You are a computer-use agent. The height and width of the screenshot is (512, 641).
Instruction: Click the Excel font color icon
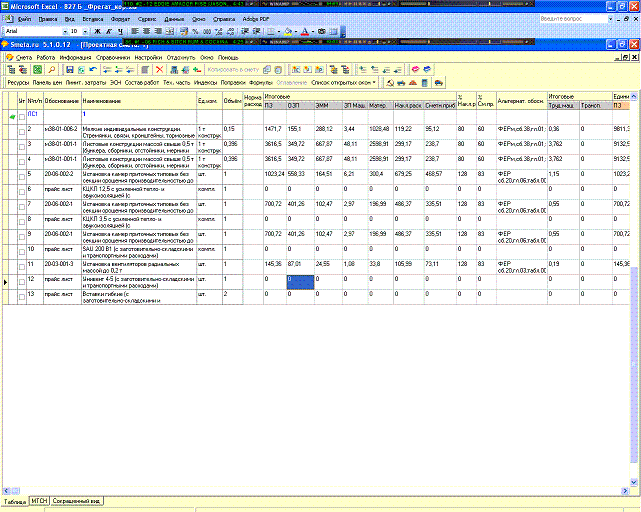pos(306,32)
